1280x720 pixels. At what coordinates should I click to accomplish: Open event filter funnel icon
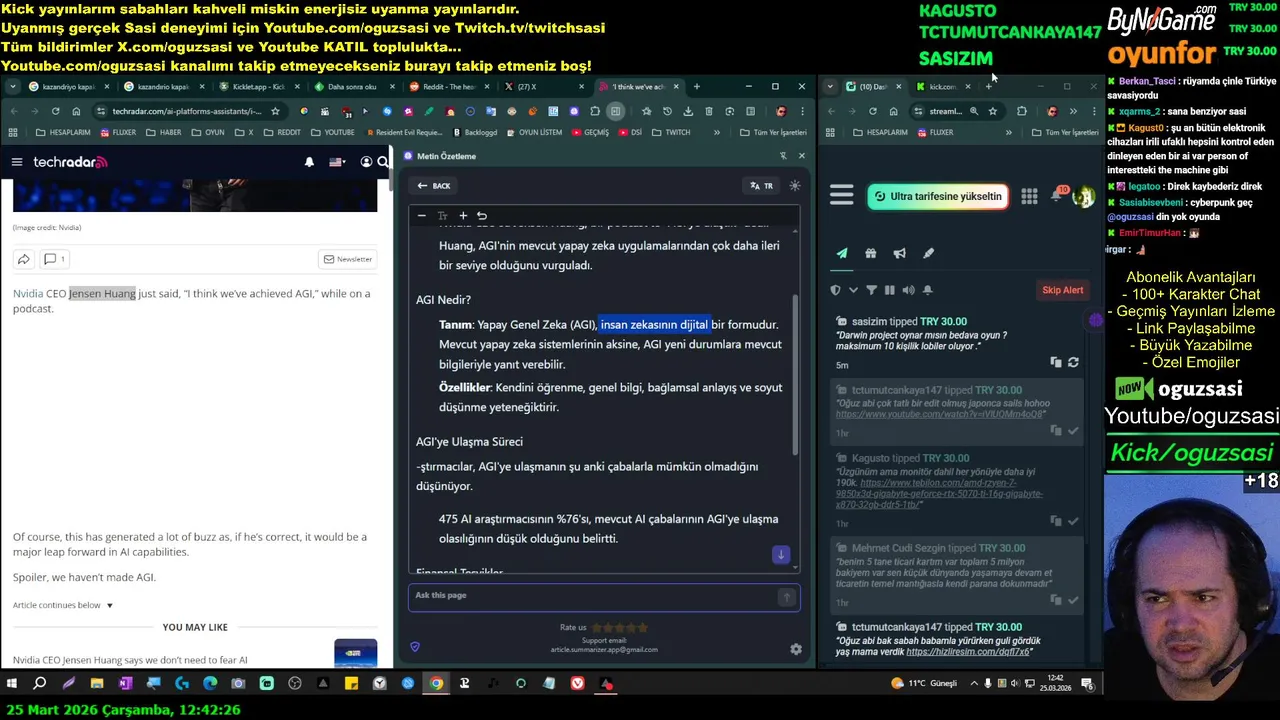(871, 290)
